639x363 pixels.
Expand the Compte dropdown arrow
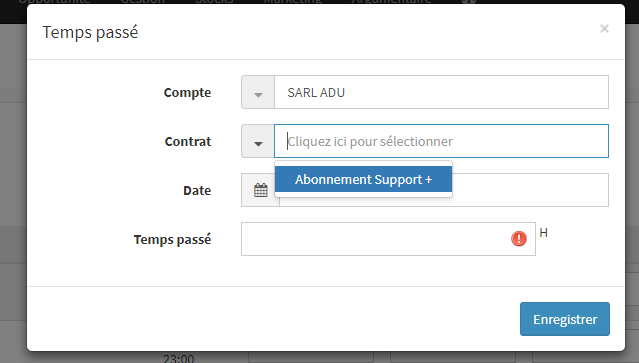(x=258, y=92)
